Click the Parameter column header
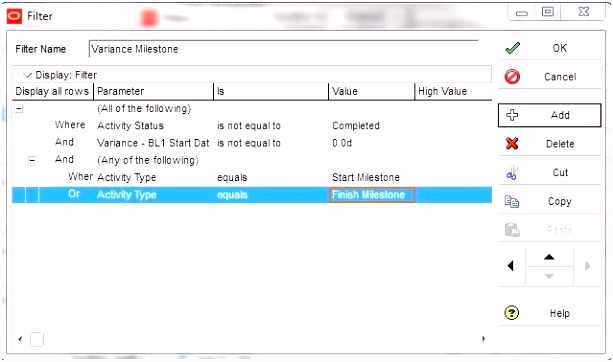 click(x=154, y=91)
